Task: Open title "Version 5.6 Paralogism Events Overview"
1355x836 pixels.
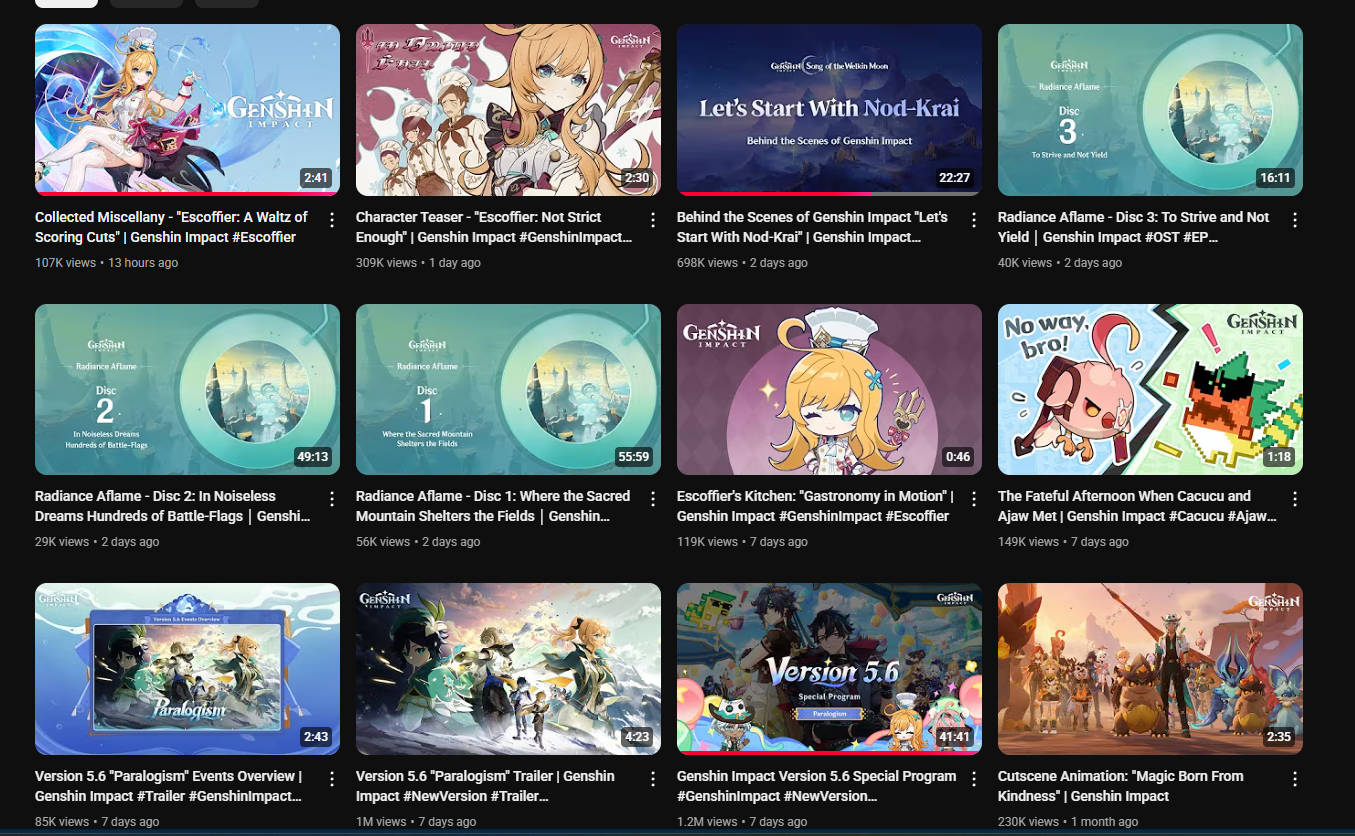Action: click(168, 786)
